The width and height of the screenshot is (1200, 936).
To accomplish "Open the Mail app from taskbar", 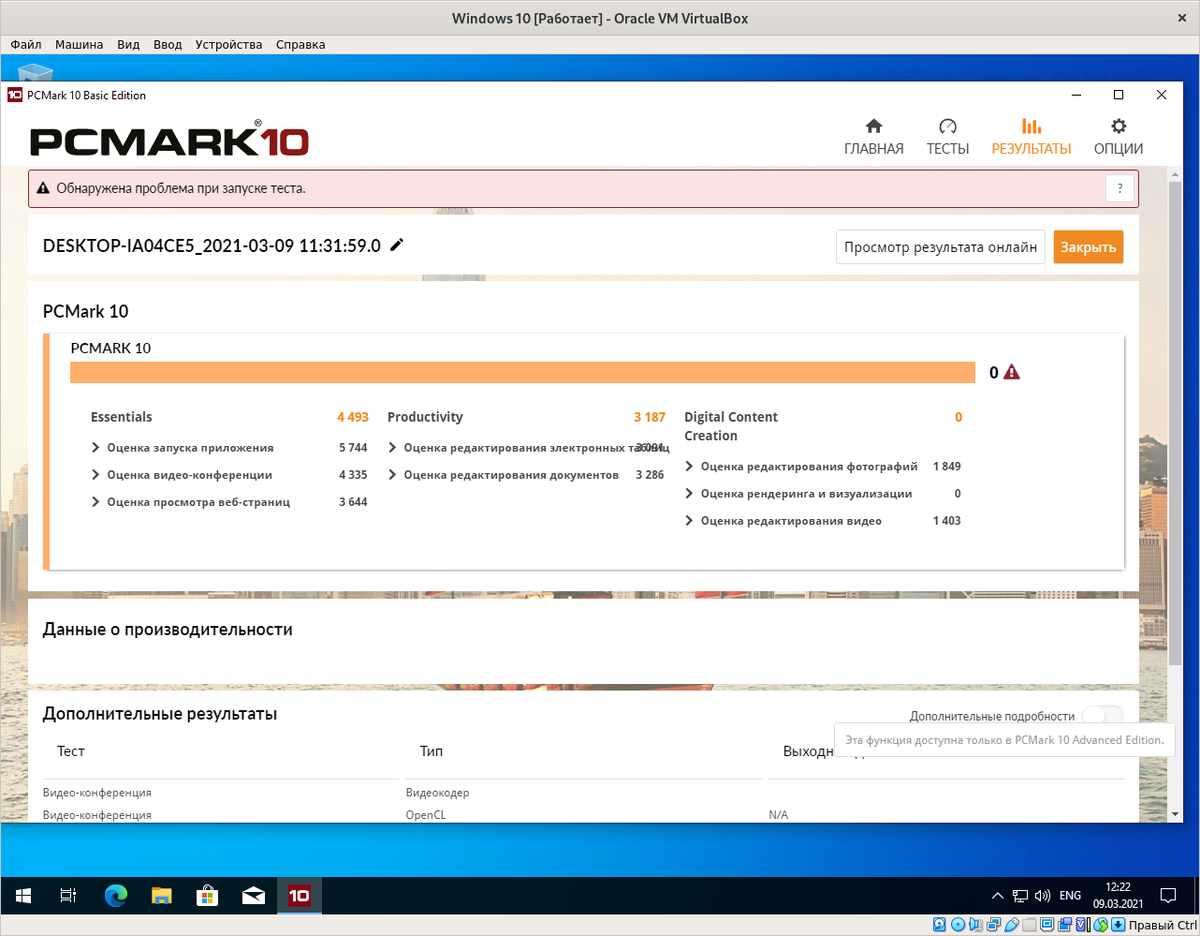I will point(254,895).
